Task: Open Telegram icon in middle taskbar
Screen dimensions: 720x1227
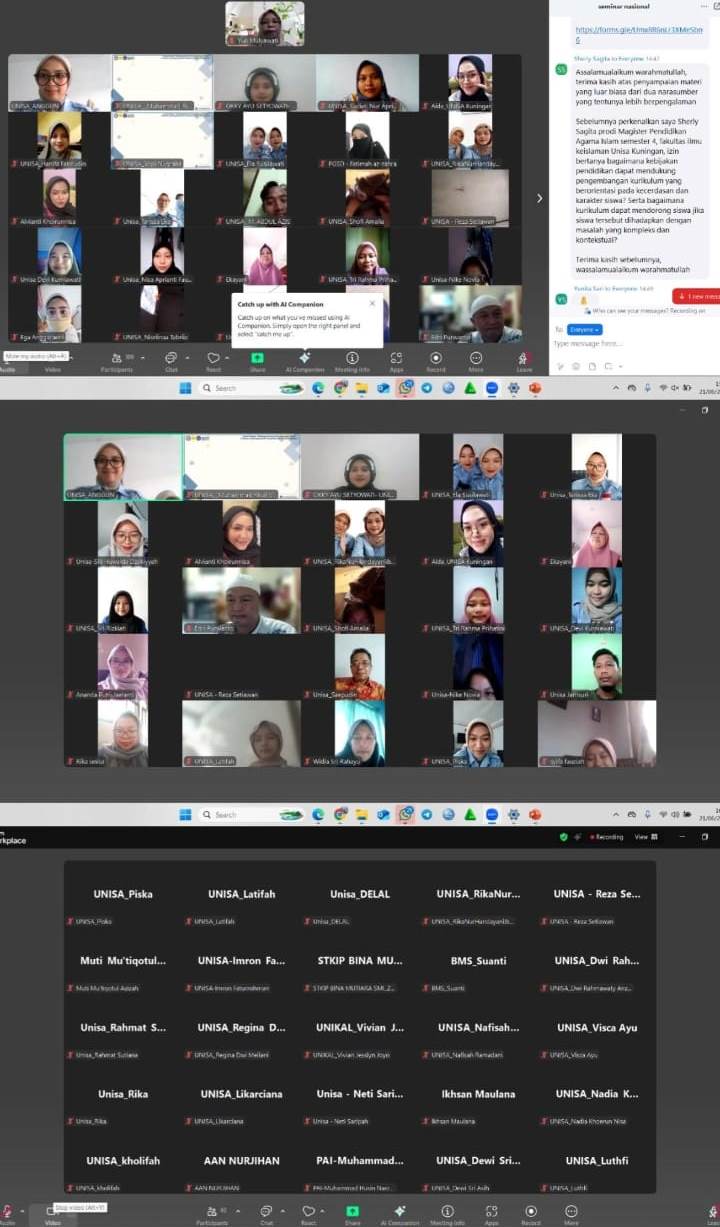Action: pos(427,814)
